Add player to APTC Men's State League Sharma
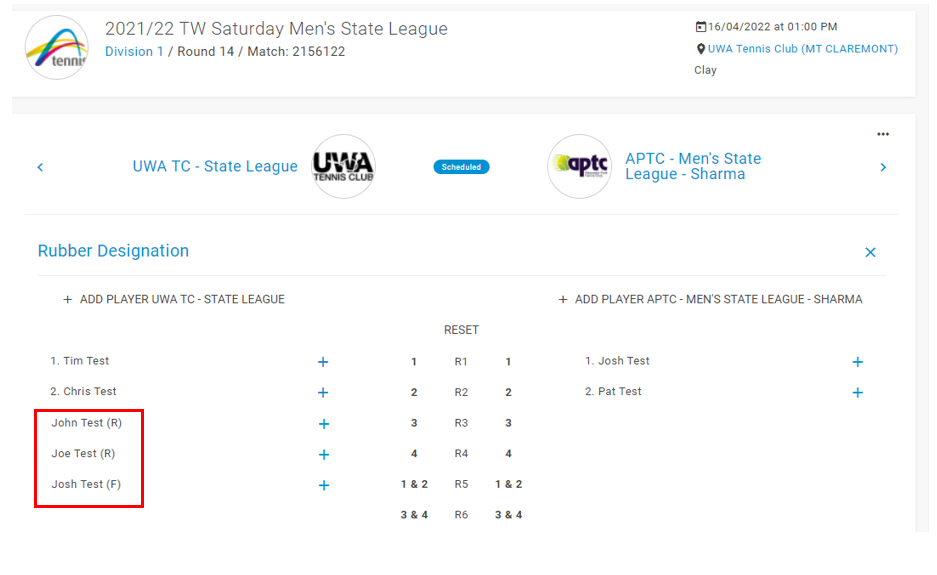The height and width of the screenshot is (575, 937). [710, 299]
